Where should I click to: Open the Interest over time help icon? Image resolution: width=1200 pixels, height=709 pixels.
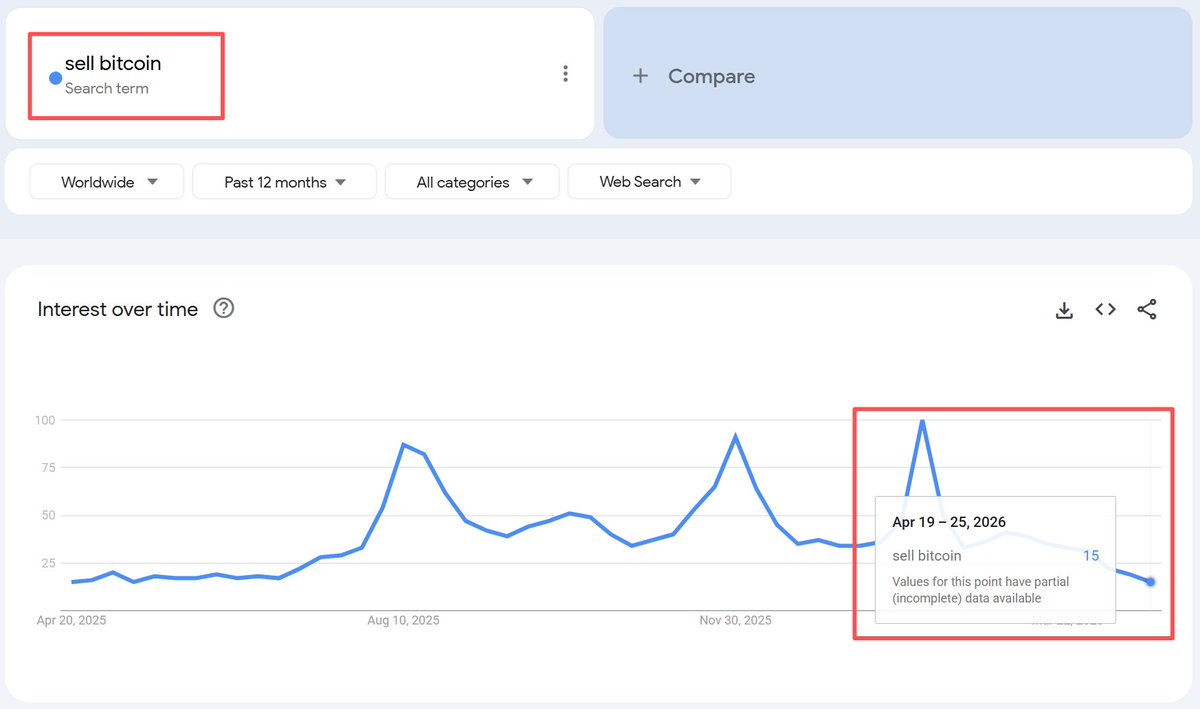point(223,308)
